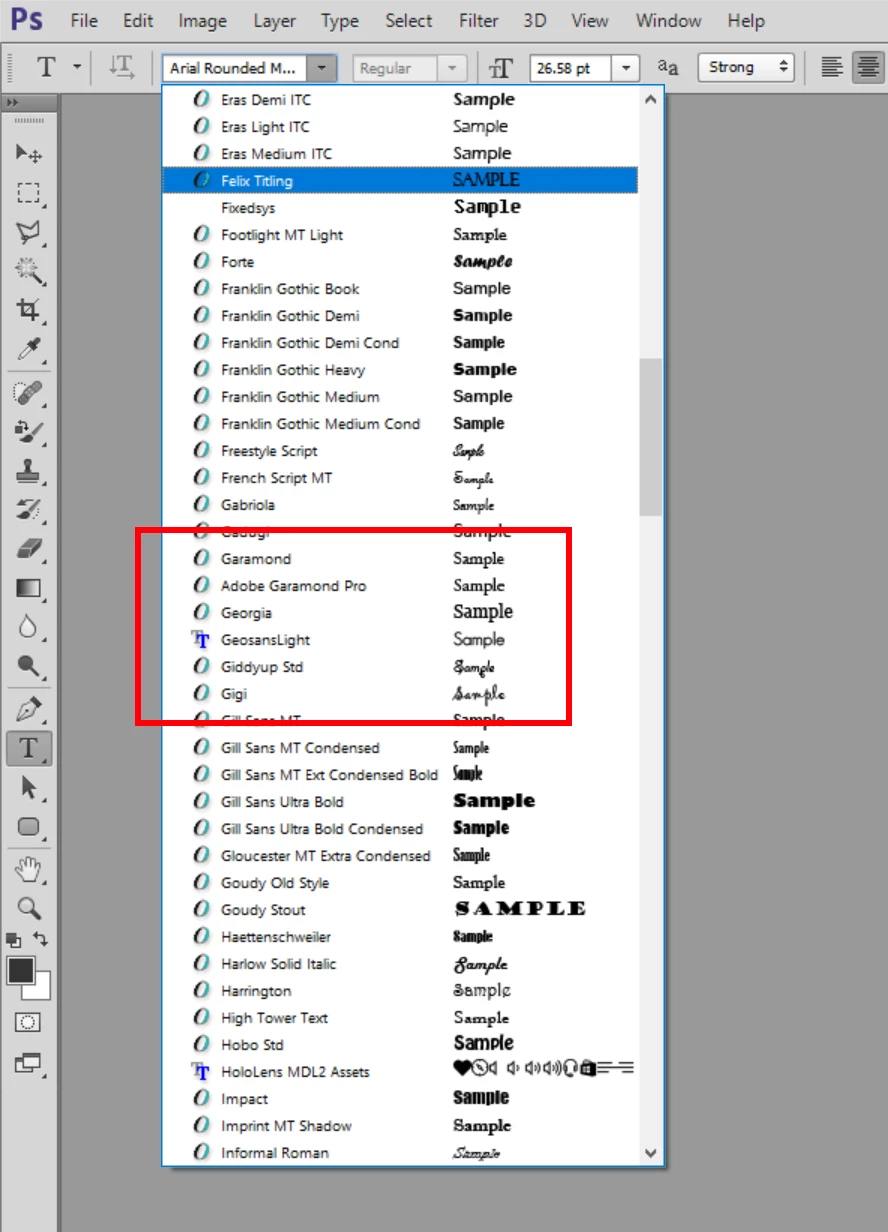Screen dimensions: 888x1232
Task: Open the Layer menu
Action: [274, 20]
